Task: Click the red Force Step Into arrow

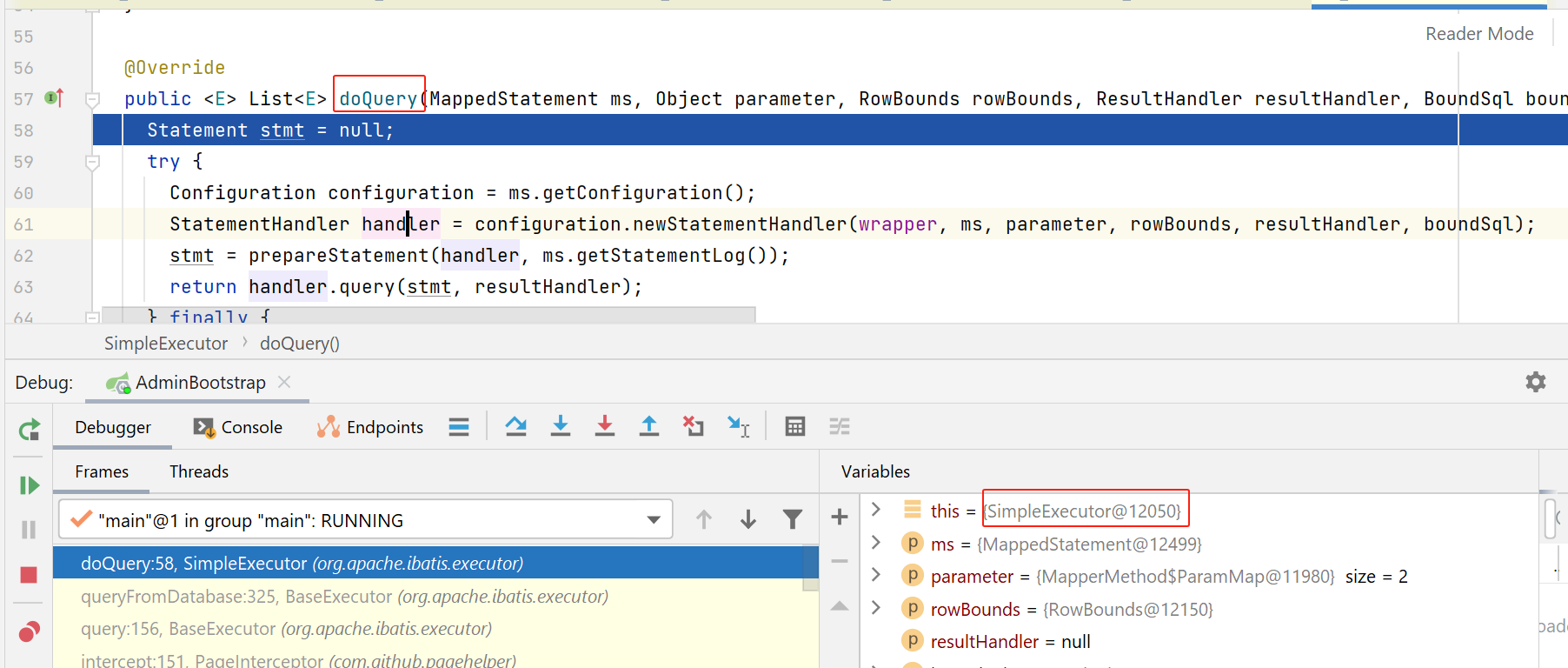Action: click(x=605, y=426)
